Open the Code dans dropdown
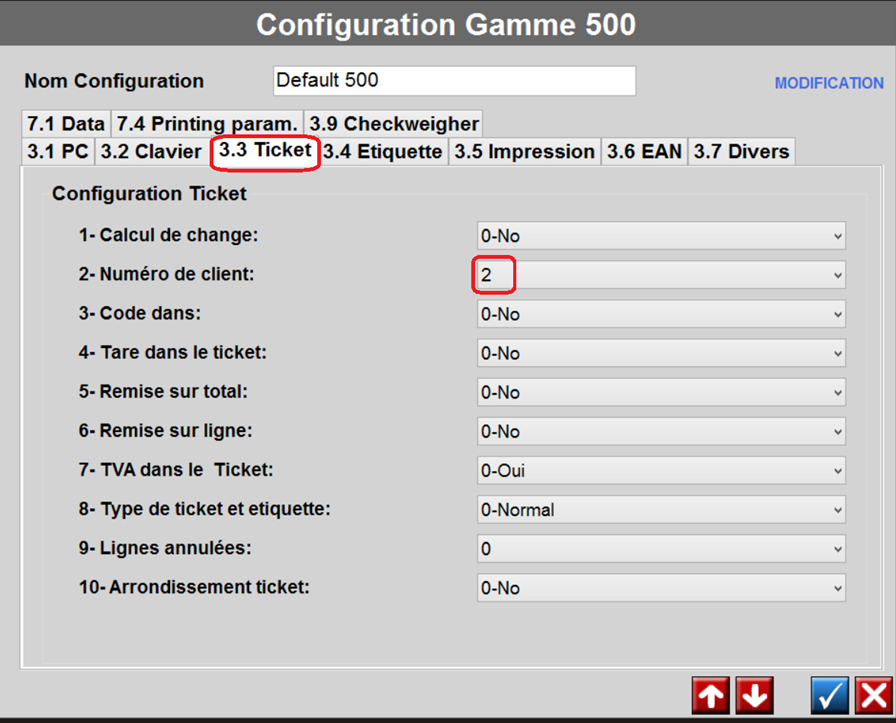896x723 pixels. pyautogui.click(x=661, y=314)
